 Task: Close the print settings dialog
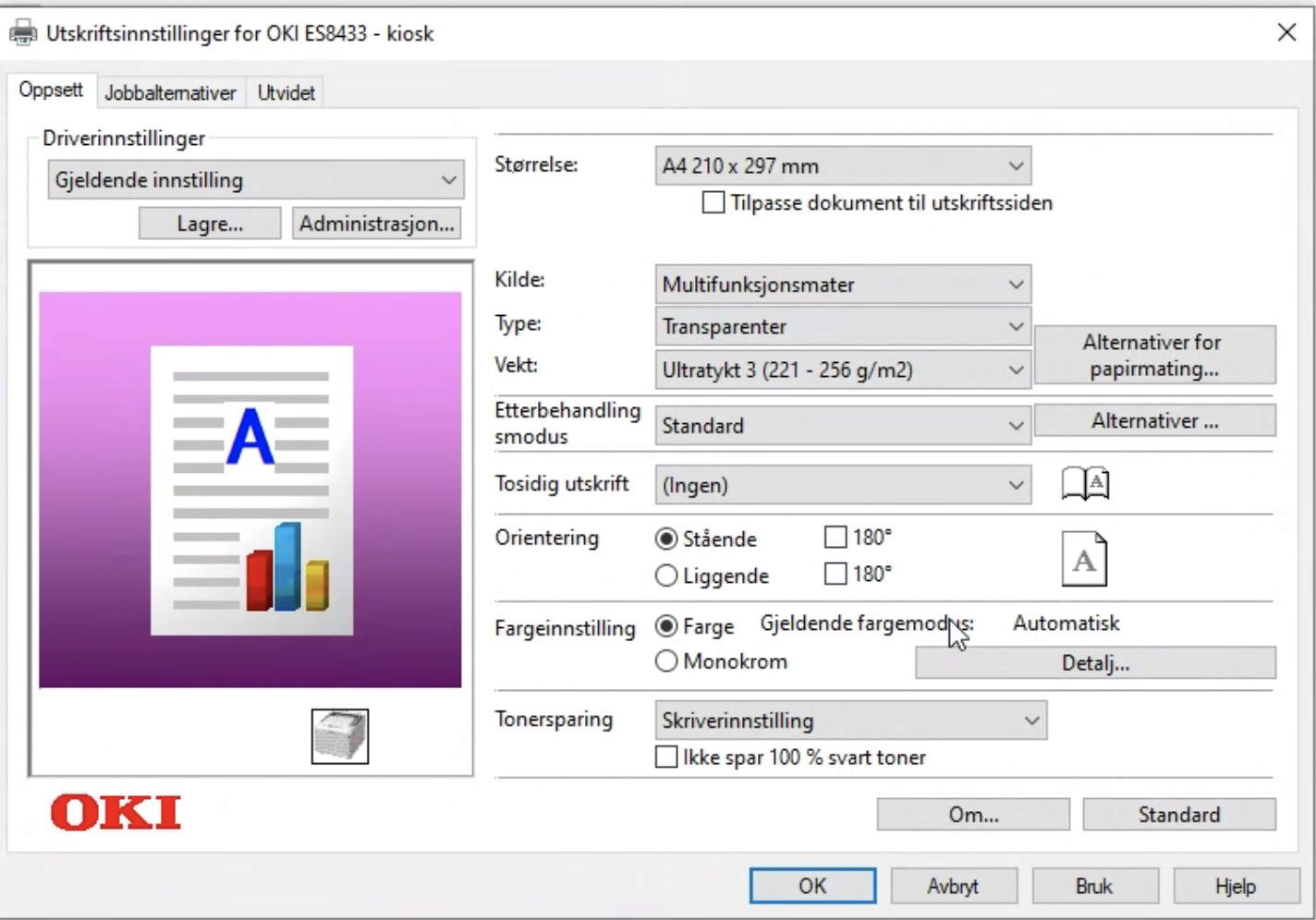click(1286, 32)
